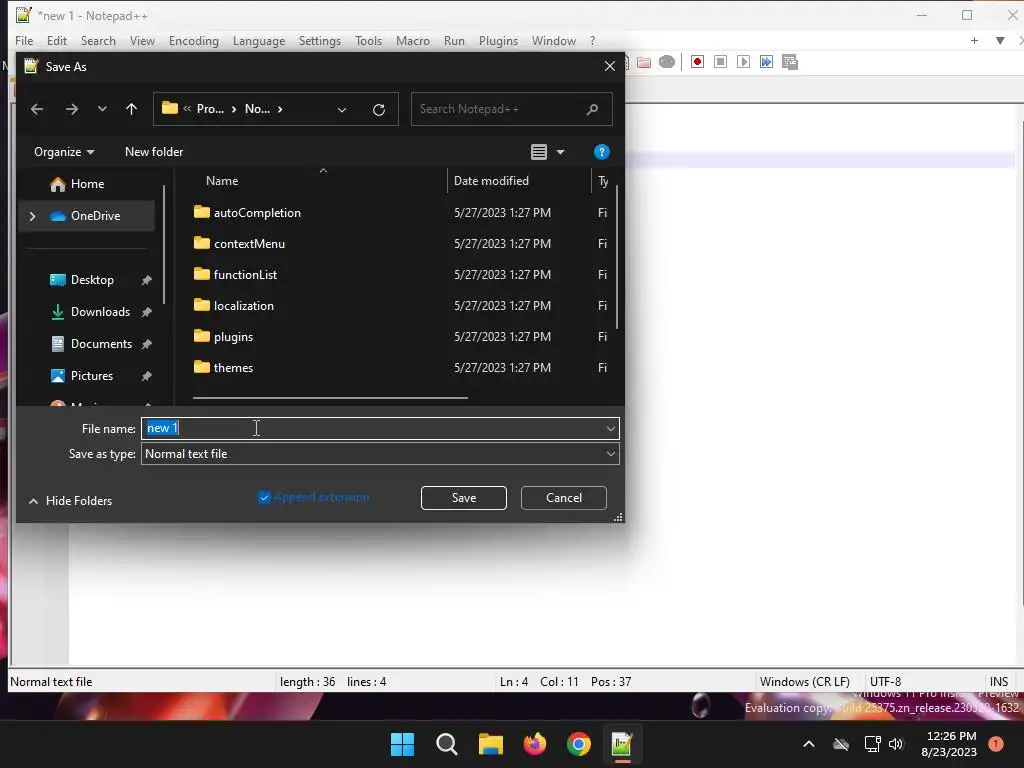
Task: Open the Macro menu
Action: click(413, 40)
